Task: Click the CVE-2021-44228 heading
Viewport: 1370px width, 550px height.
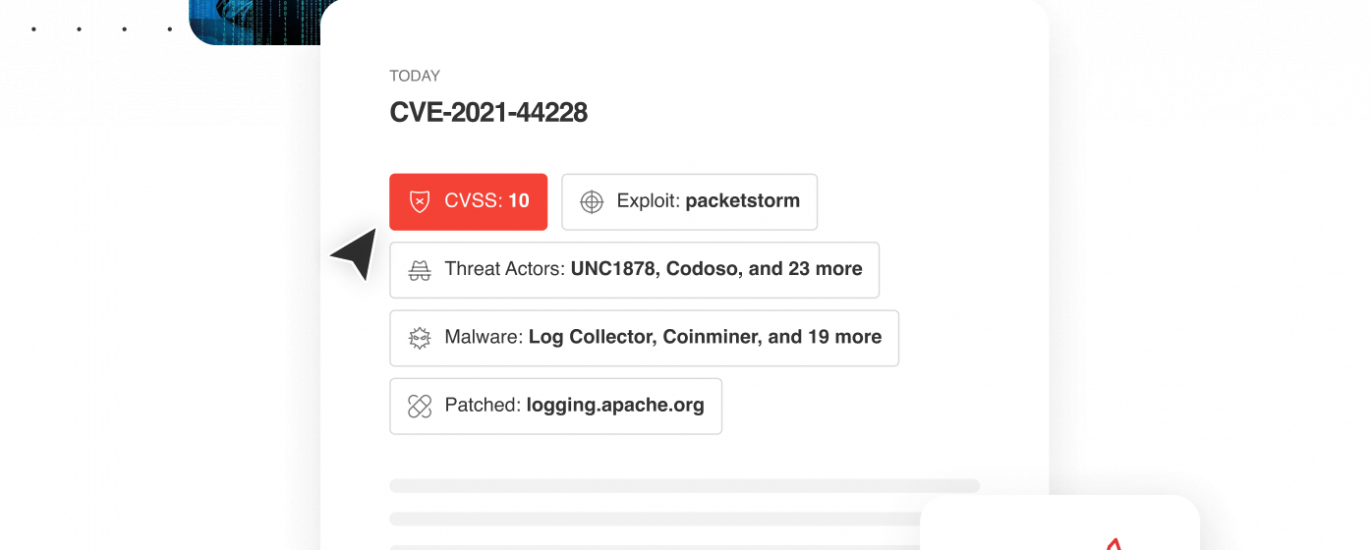Action: tap(488, 113)
